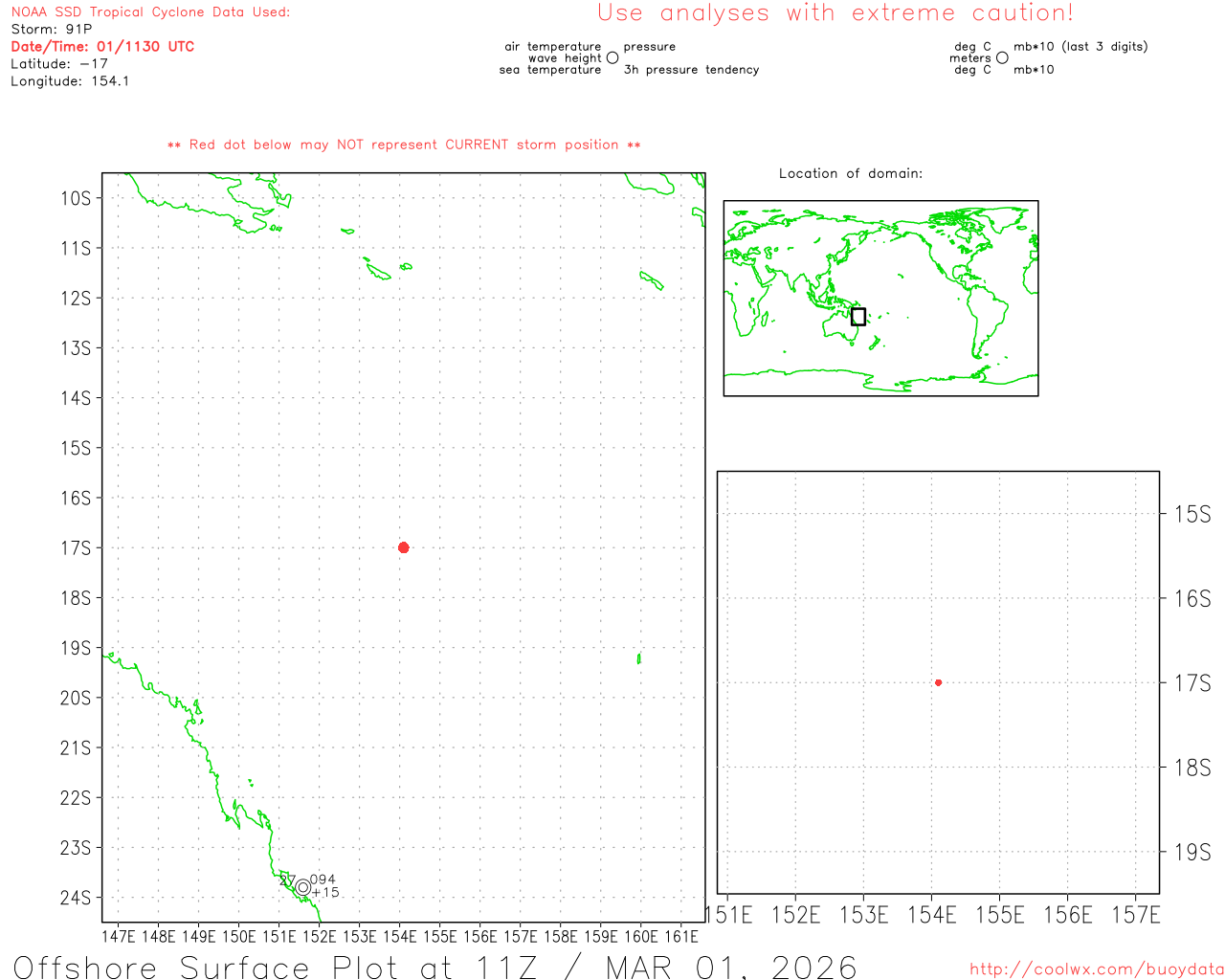Click the 'Location of domain:' heading
1225x980 pixels.
850,173
